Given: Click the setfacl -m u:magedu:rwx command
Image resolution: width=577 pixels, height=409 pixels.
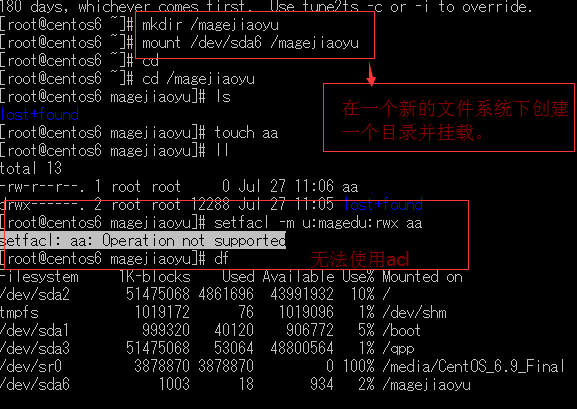Looking at the screenshot, I should tap(318, 223).
